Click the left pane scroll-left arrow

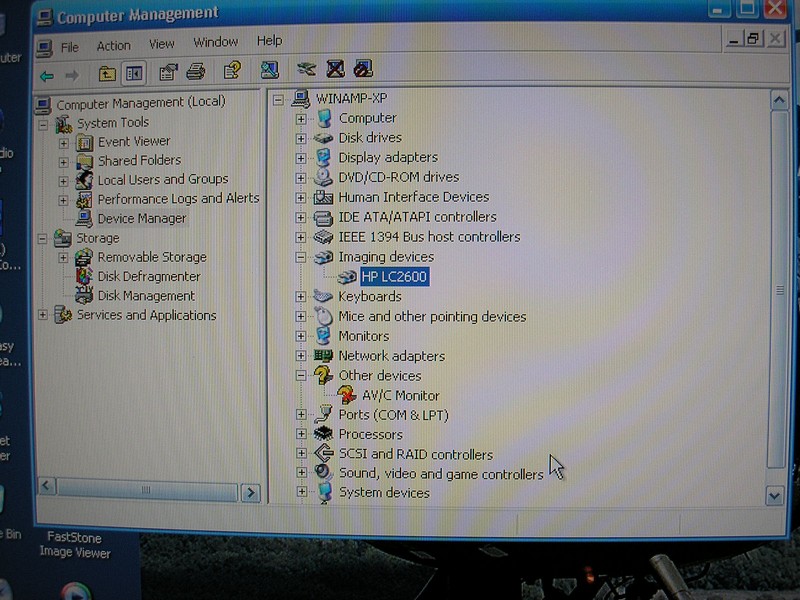click(x=46, y=485)
